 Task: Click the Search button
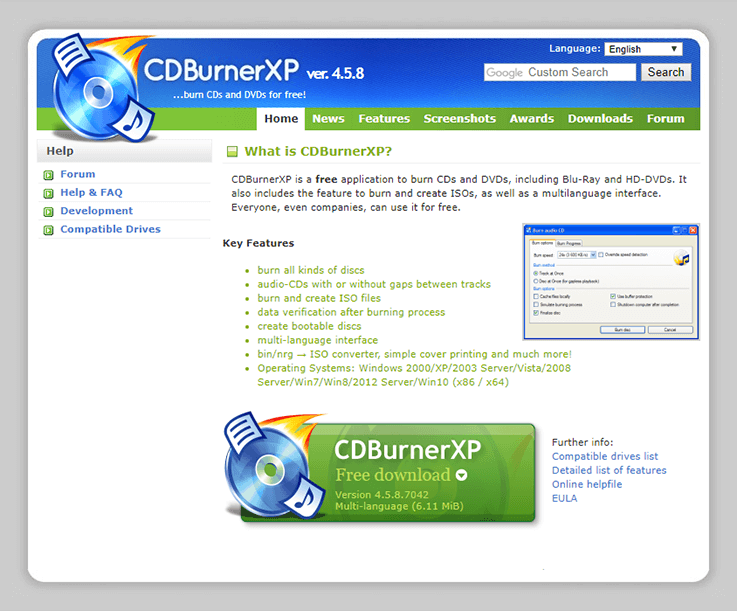coord(666,72)
